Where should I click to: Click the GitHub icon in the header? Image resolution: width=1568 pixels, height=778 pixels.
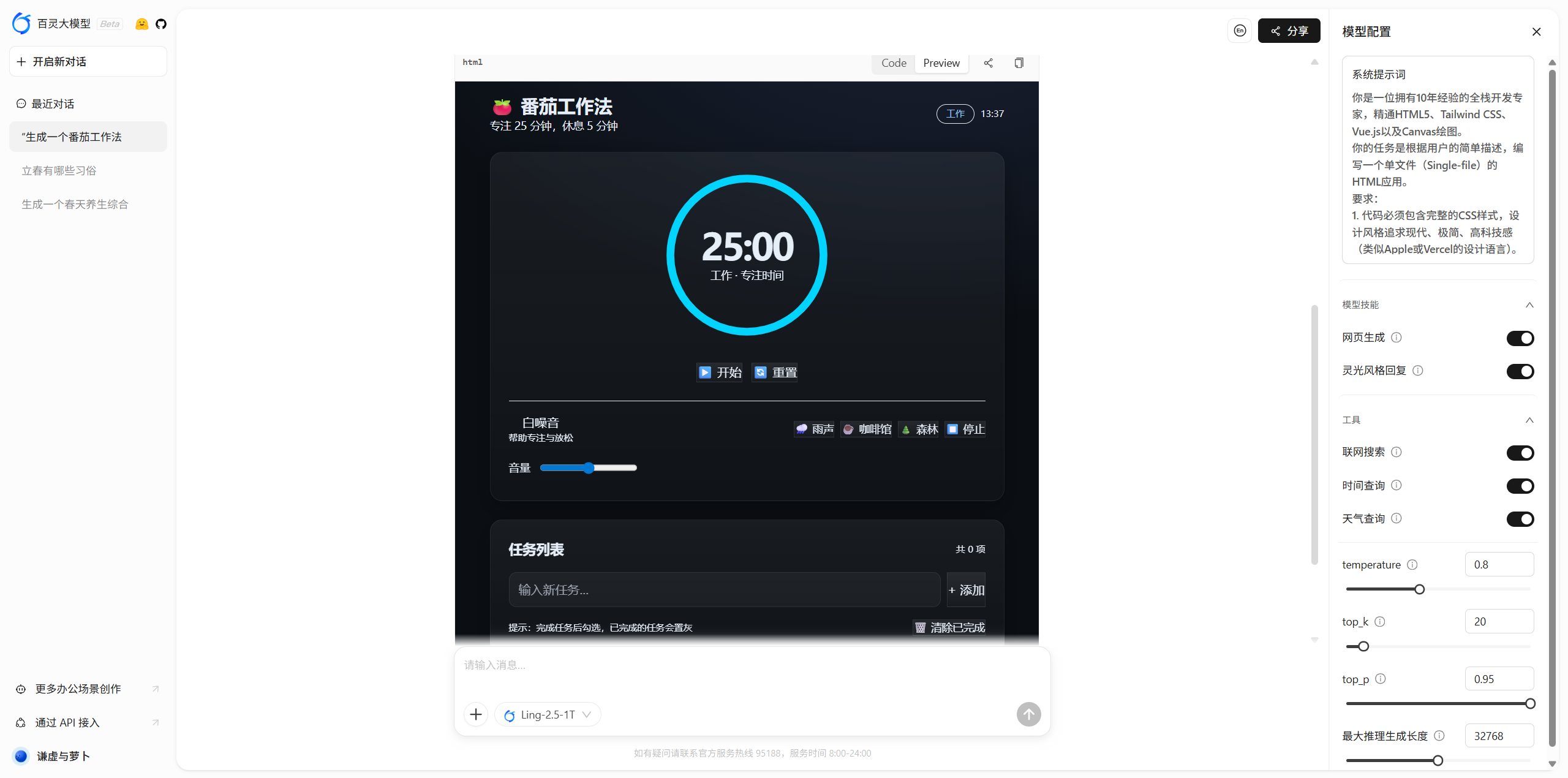(161, 24)
